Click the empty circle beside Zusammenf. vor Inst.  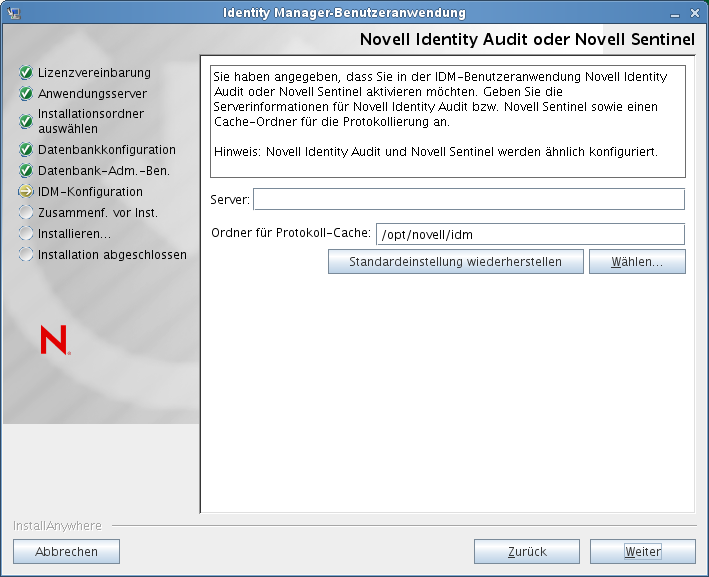click(26, 212)
